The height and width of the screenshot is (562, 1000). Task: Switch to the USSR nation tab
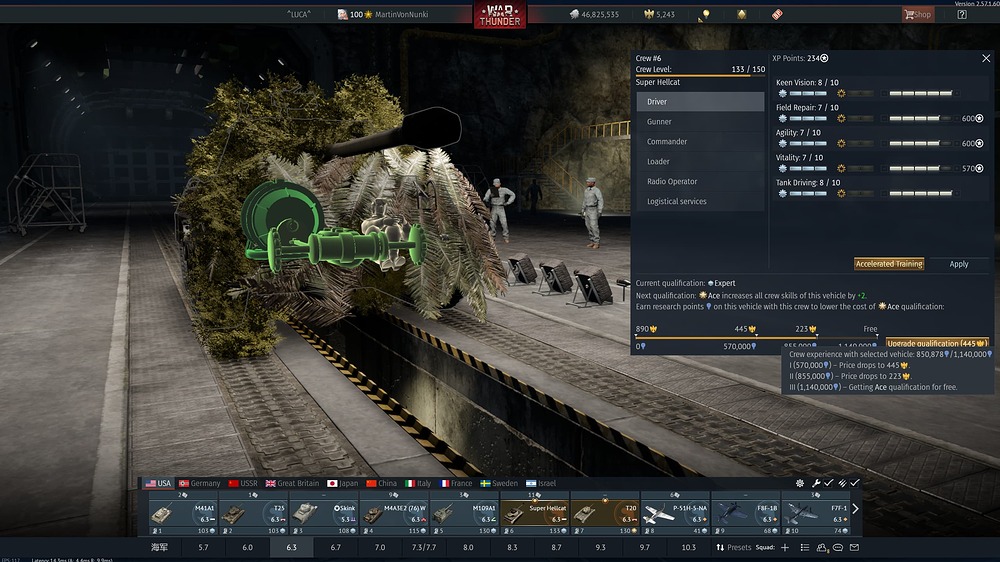[x=244, y=483]
